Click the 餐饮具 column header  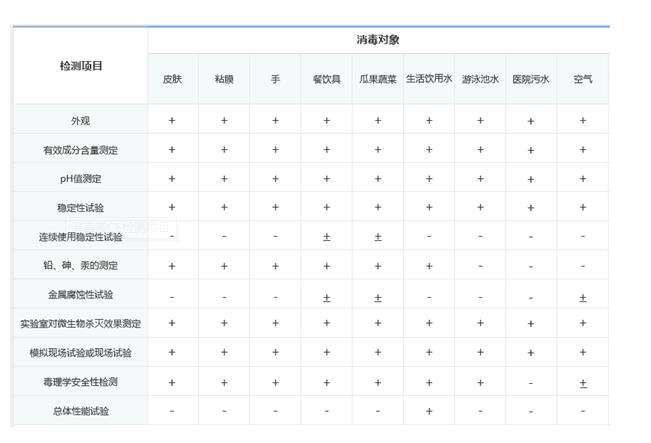(326, 79)
